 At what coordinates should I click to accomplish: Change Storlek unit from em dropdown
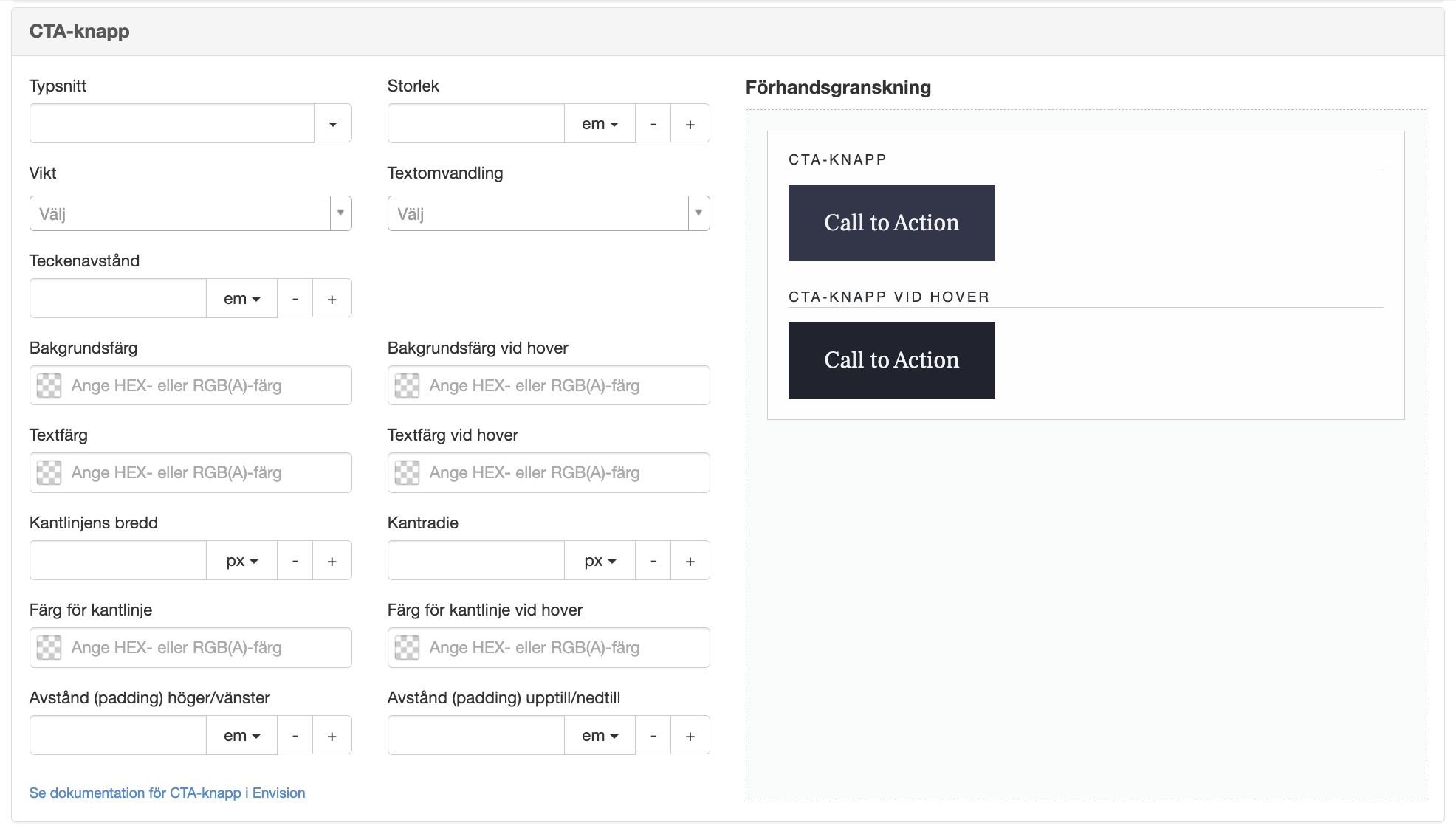[x=600, y=123]
